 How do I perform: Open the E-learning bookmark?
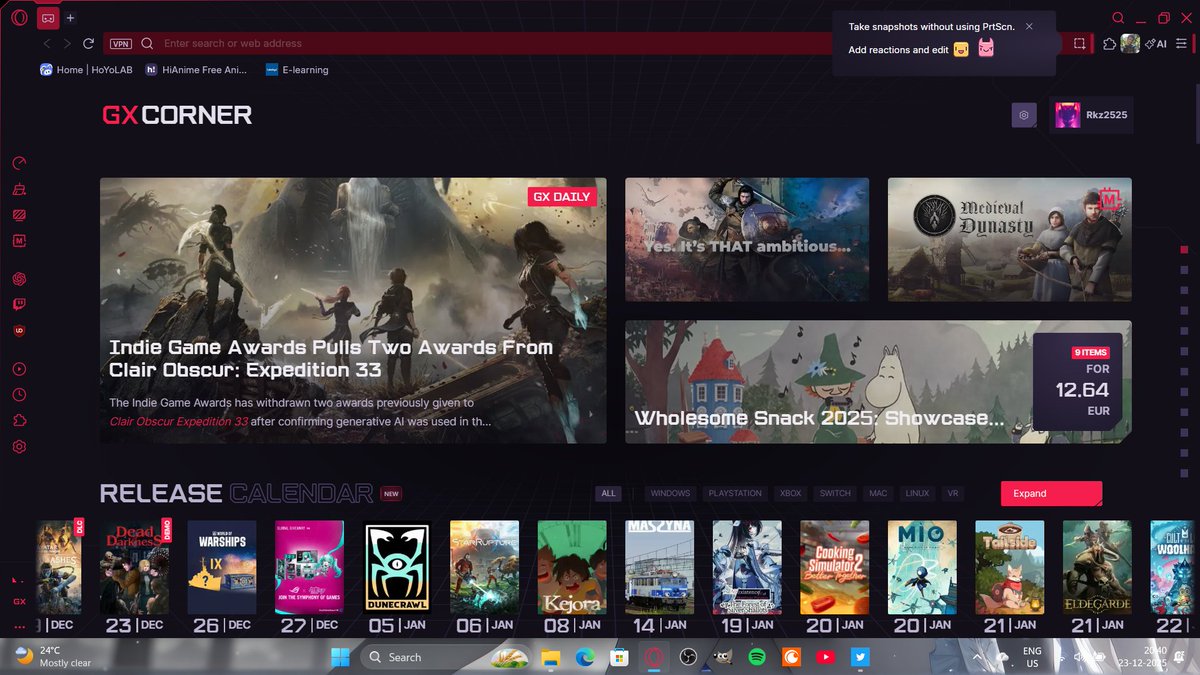[297, 70]
